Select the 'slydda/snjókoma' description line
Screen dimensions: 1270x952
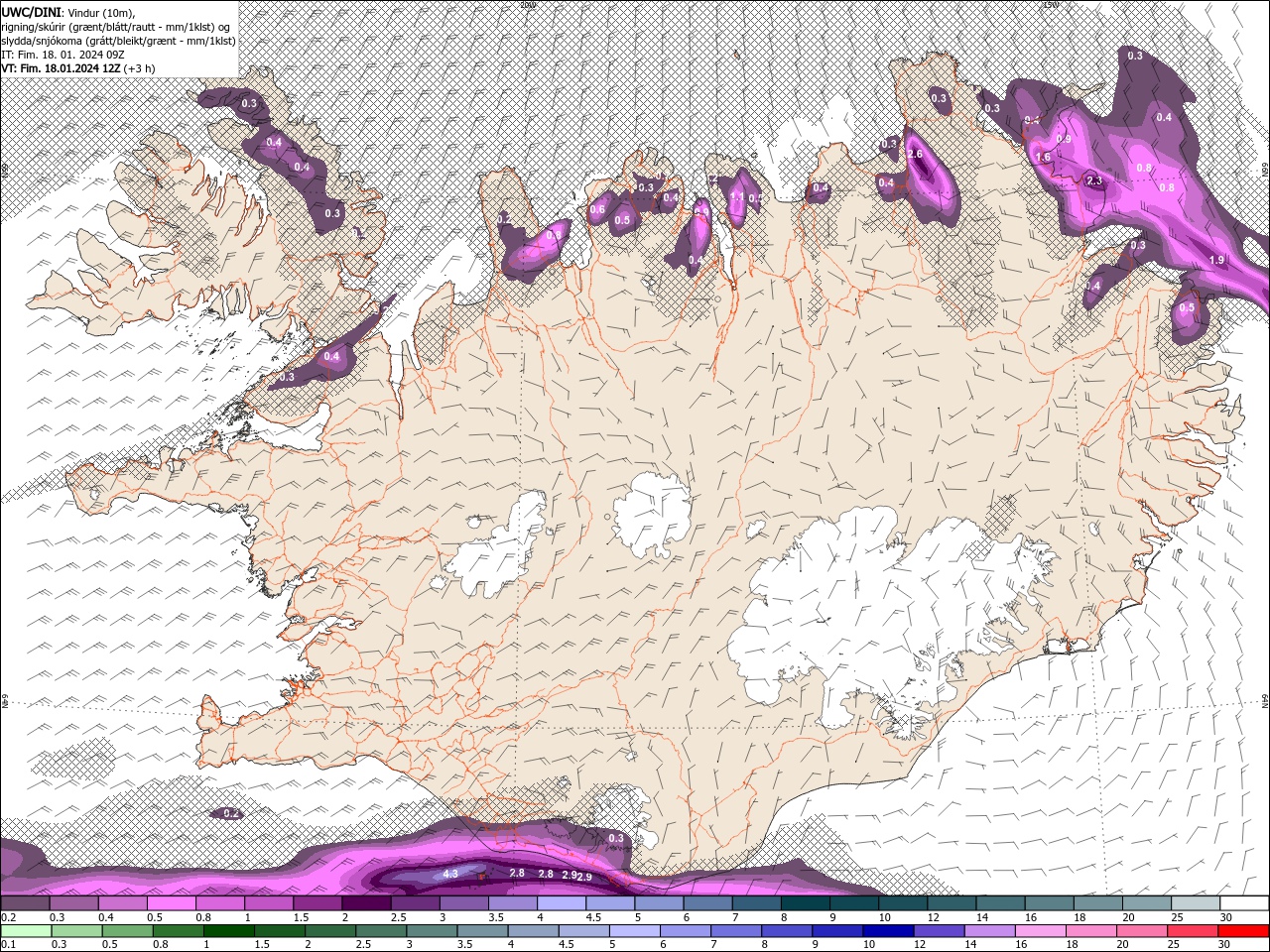coord(117,41)
